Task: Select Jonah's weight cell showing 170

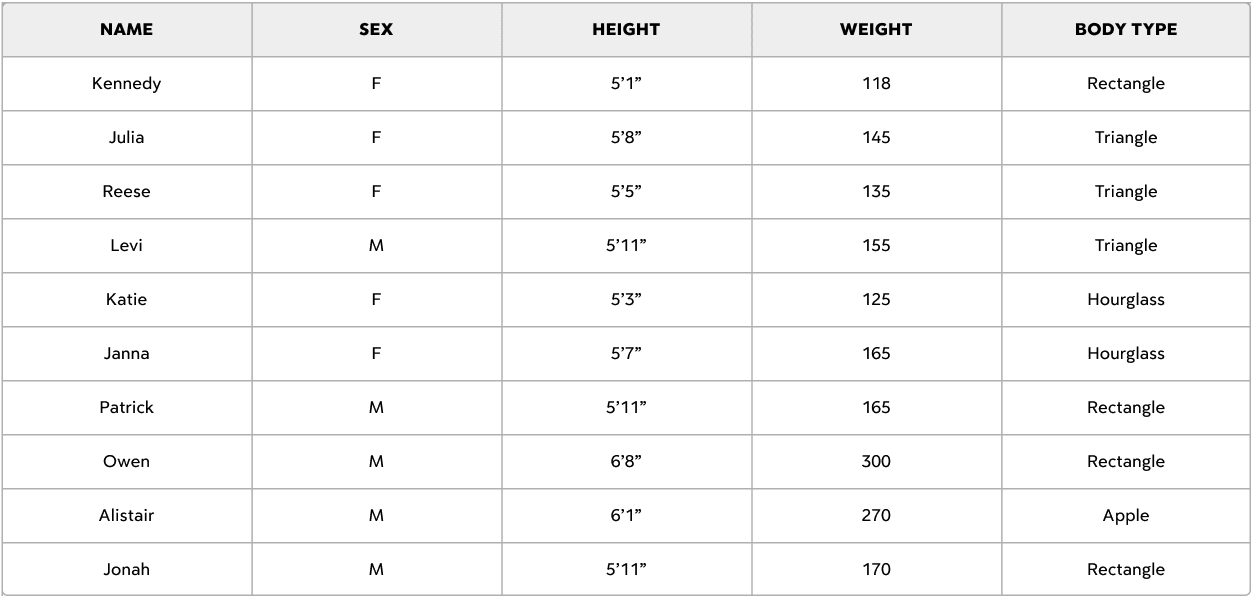Action: (x=877, y=569)
